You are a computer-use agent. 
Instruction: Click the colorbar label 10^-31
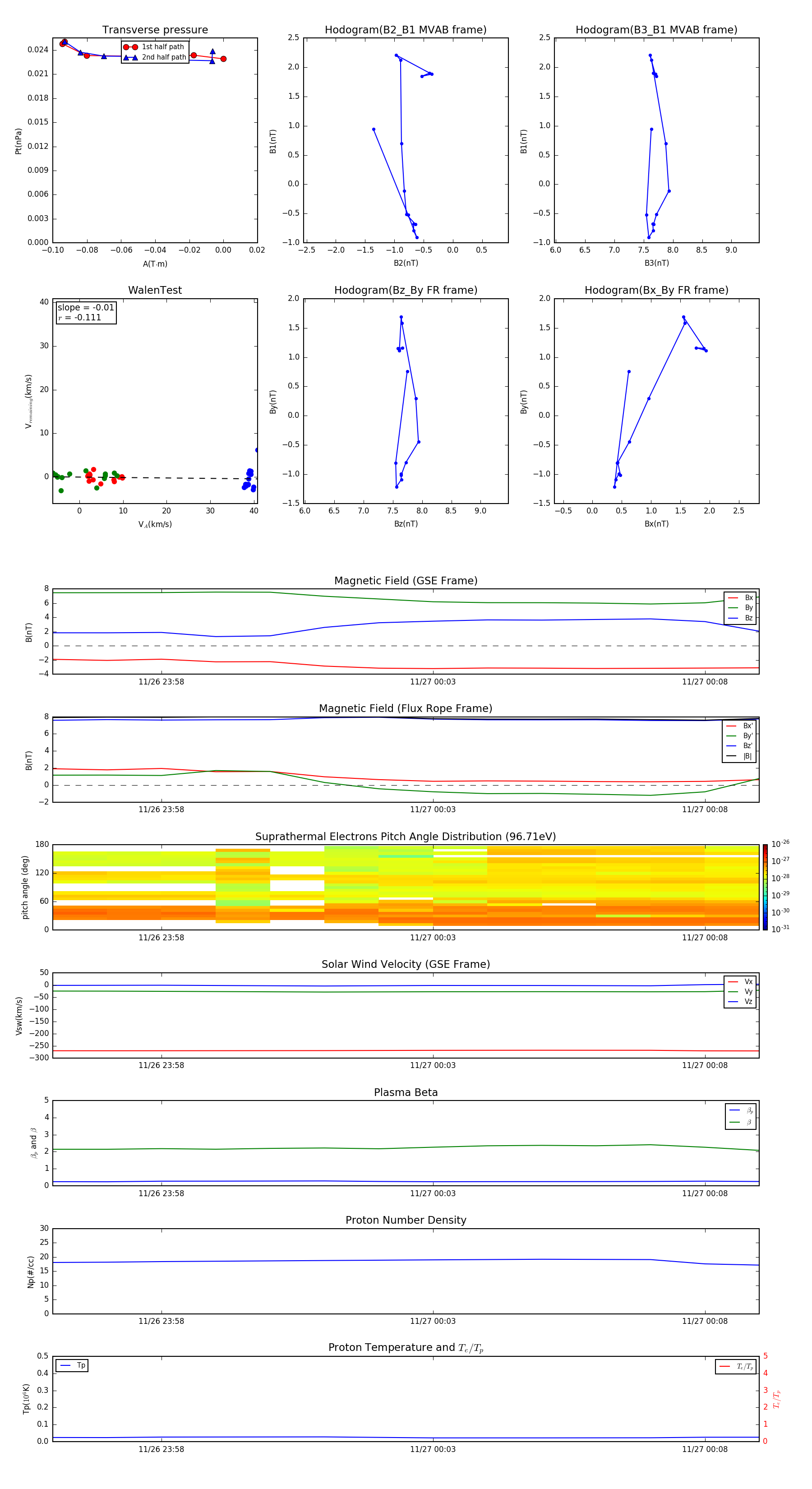pyautogui.click(x=780, y=929)
